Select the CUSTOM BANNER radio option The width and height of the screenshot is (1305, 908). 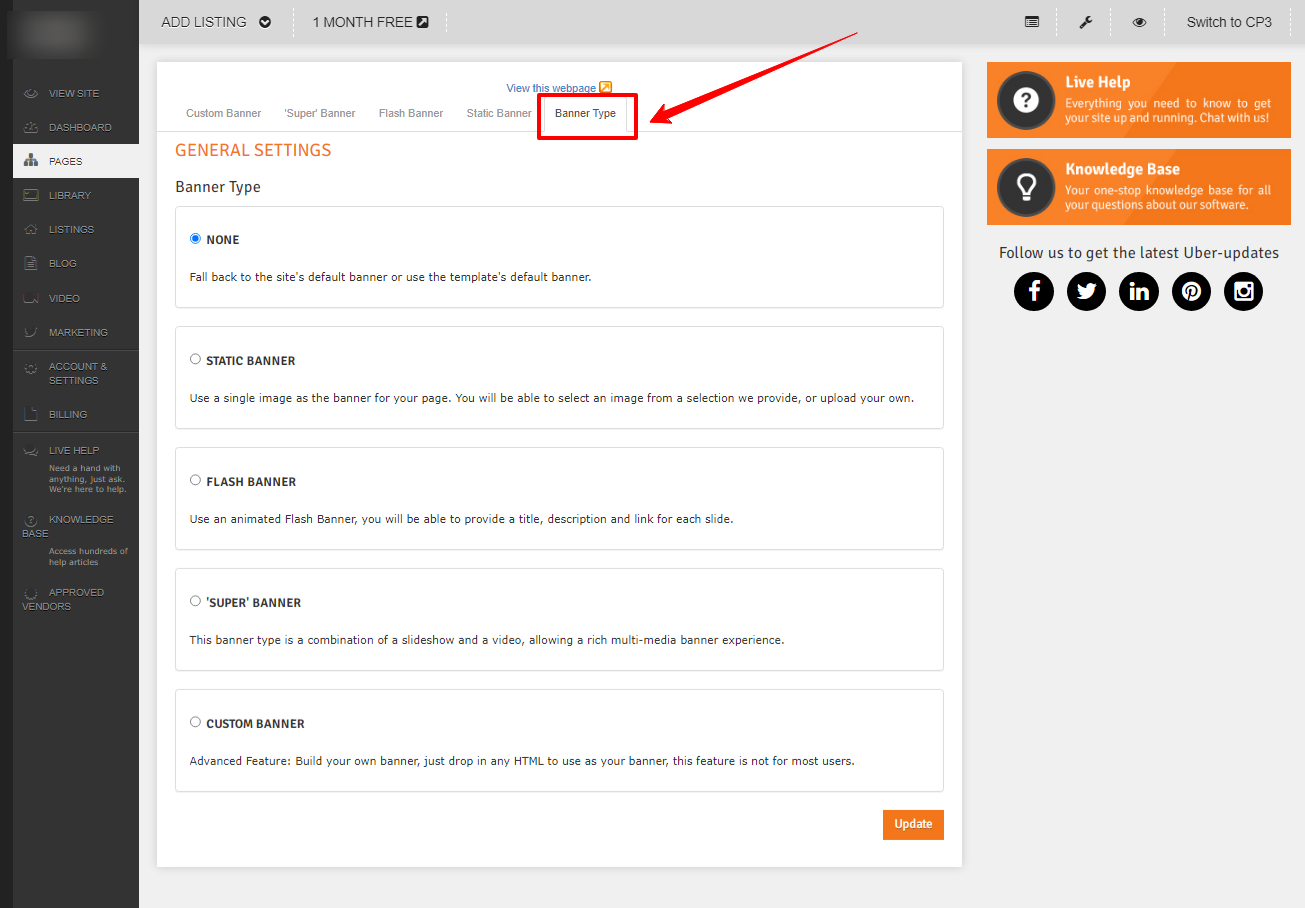pyautogui.click(x=195, y=722)
